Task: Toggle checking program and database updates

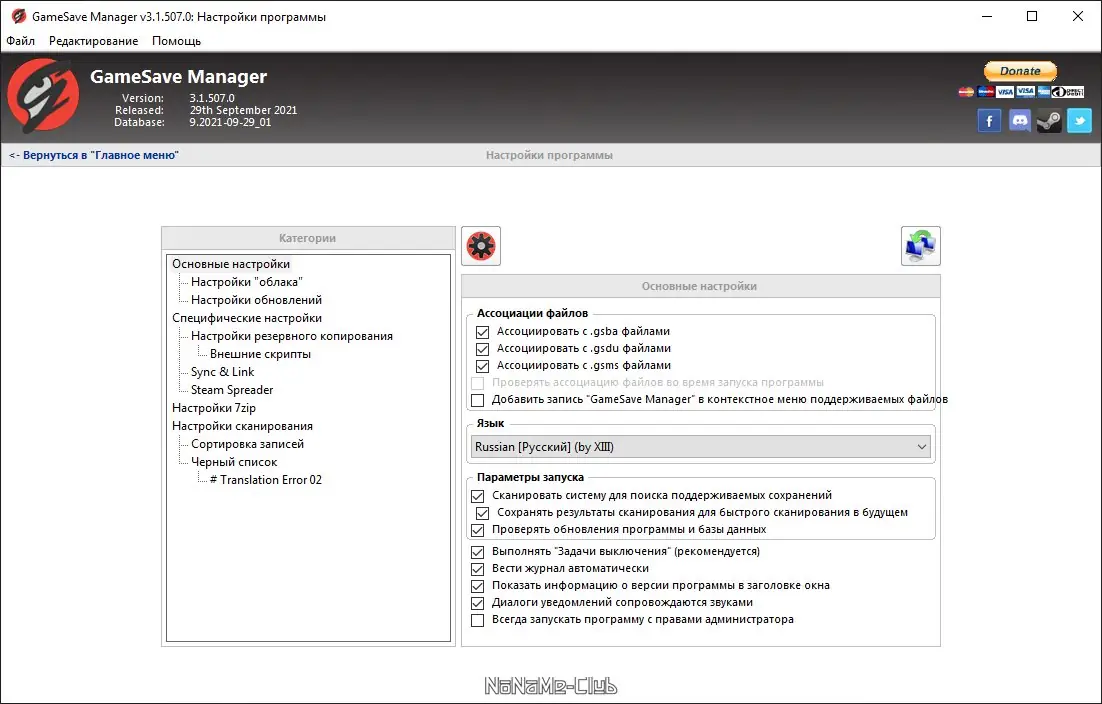Action: 478,530
